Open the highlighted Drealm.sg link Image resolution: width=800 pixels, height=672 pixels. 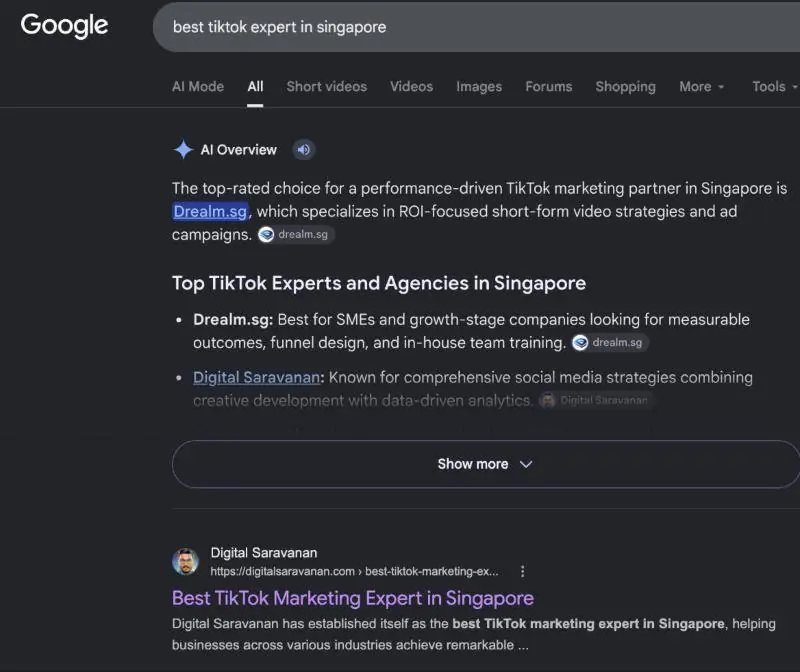click(x=210, y=211)
